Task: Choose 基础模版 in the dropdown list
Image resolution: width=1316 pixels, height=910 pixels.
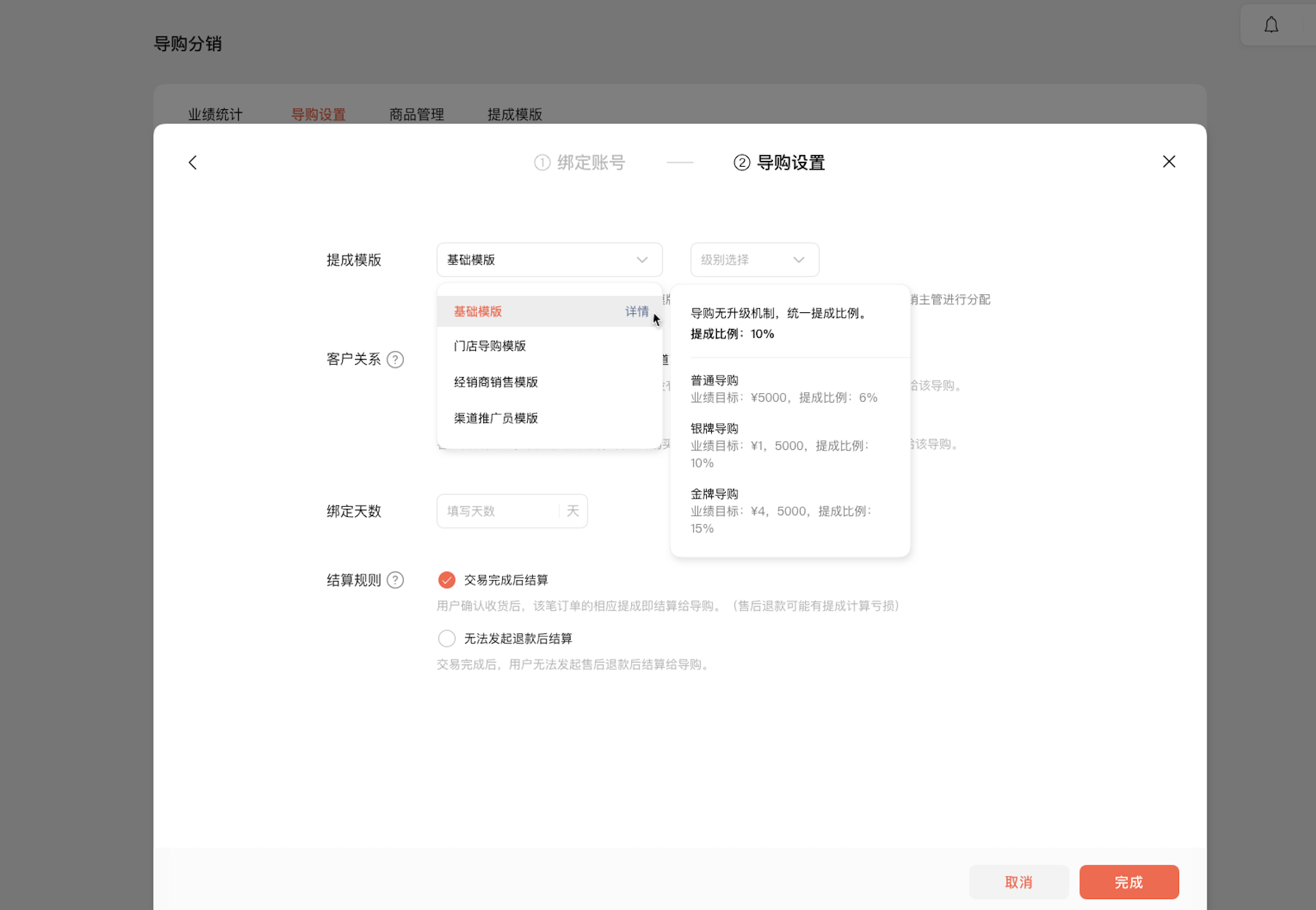Action: pos(550,312)
